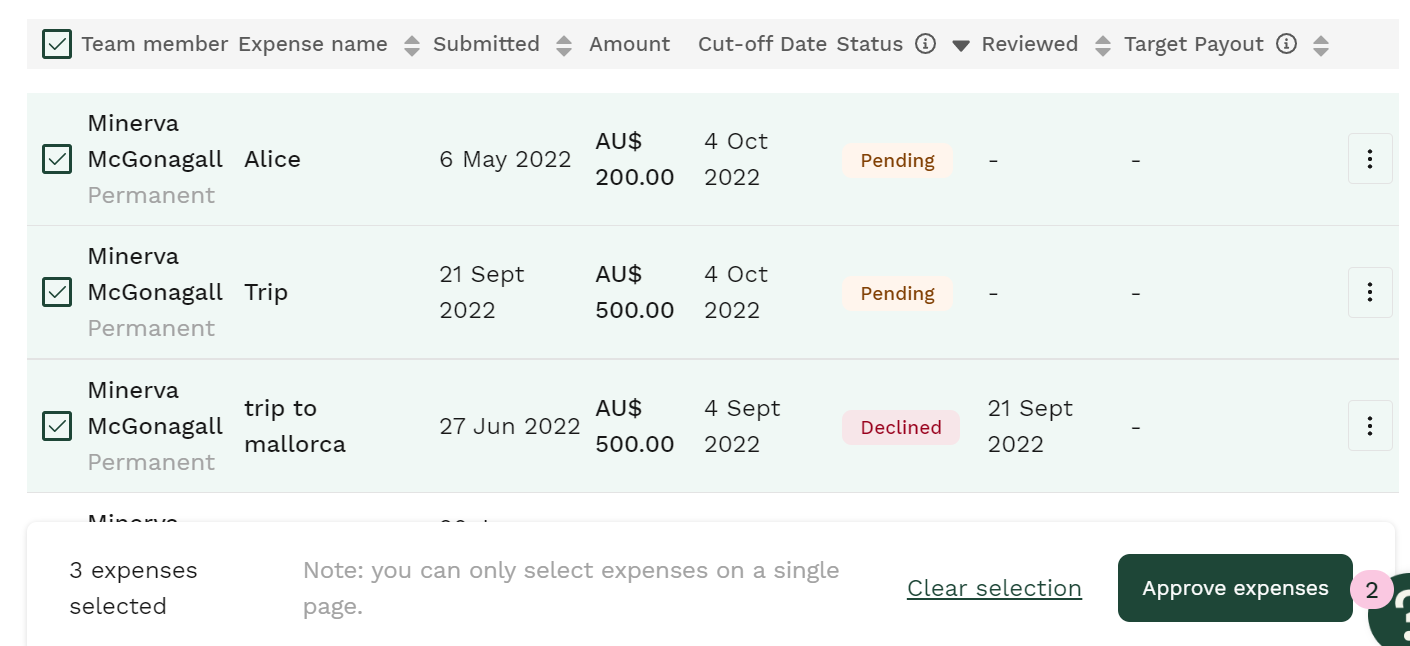Uncheck the Trip expense row checkbox
The image size is (1410, 646).
click(57, 292)
